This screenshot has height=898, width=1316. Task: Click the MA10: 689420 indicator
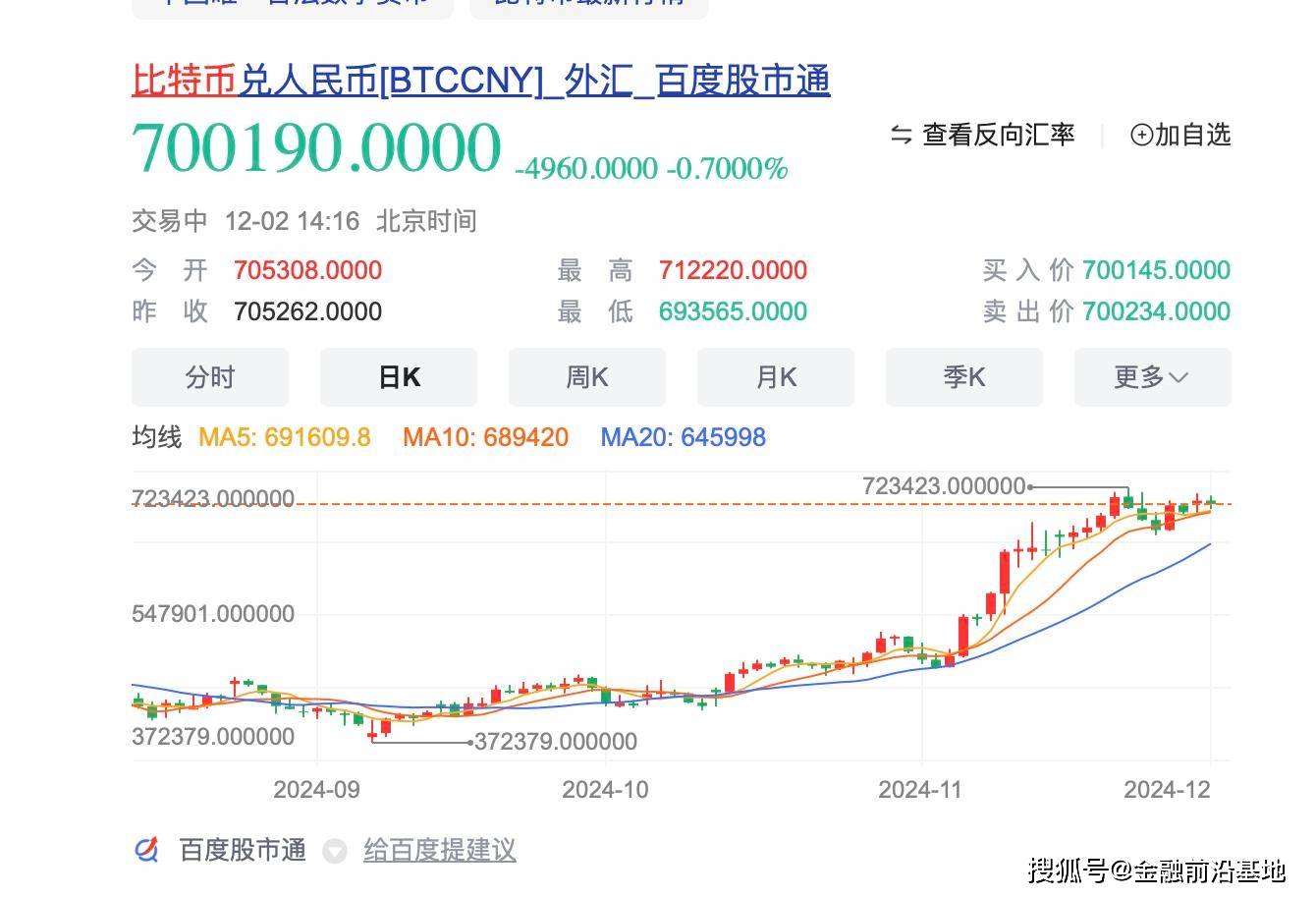click(486, 437)
